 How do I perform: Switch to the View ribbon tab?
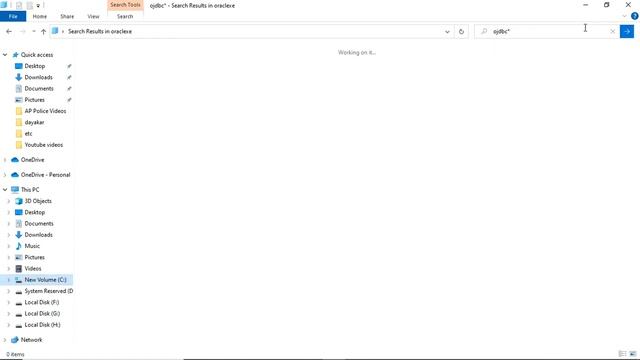93,16
